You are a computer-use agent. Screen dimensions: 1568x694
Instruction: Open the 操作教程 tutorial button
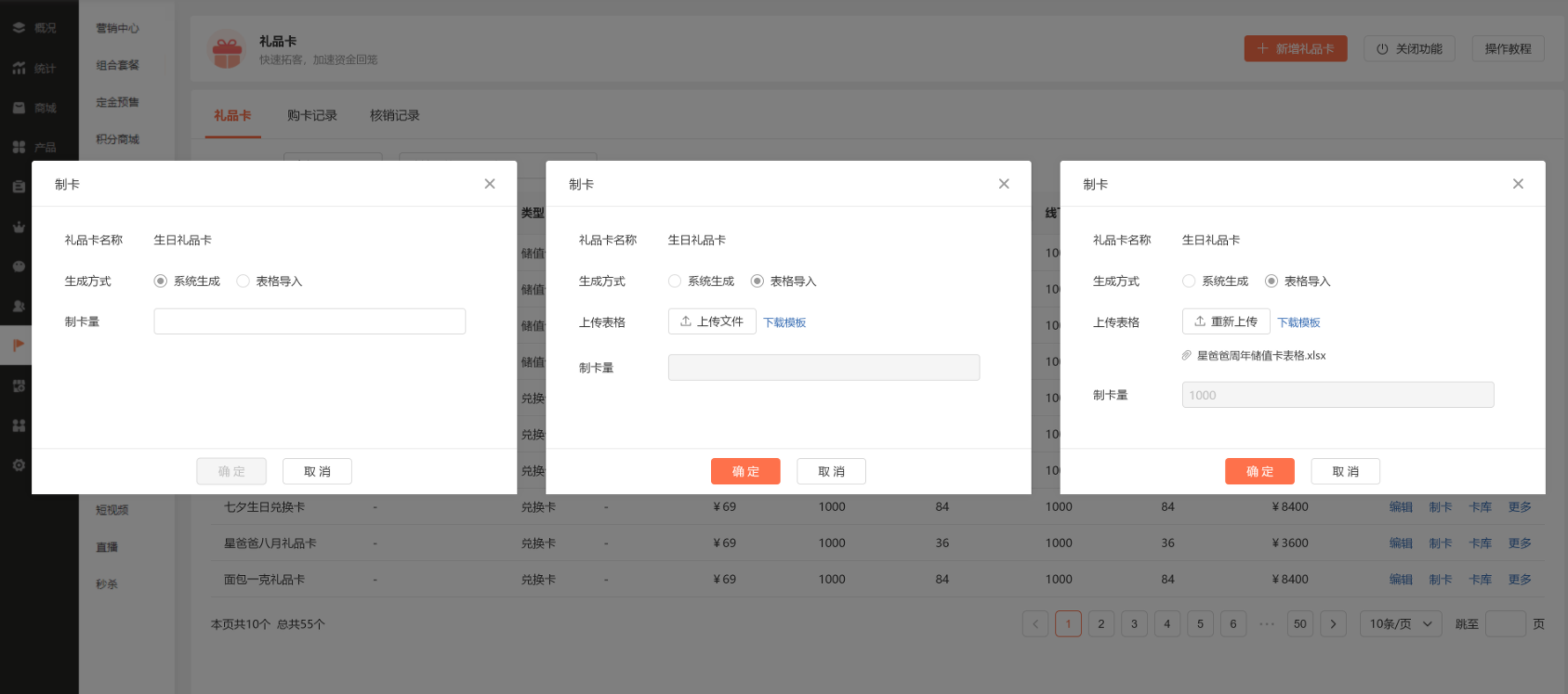click(1508, 48)
